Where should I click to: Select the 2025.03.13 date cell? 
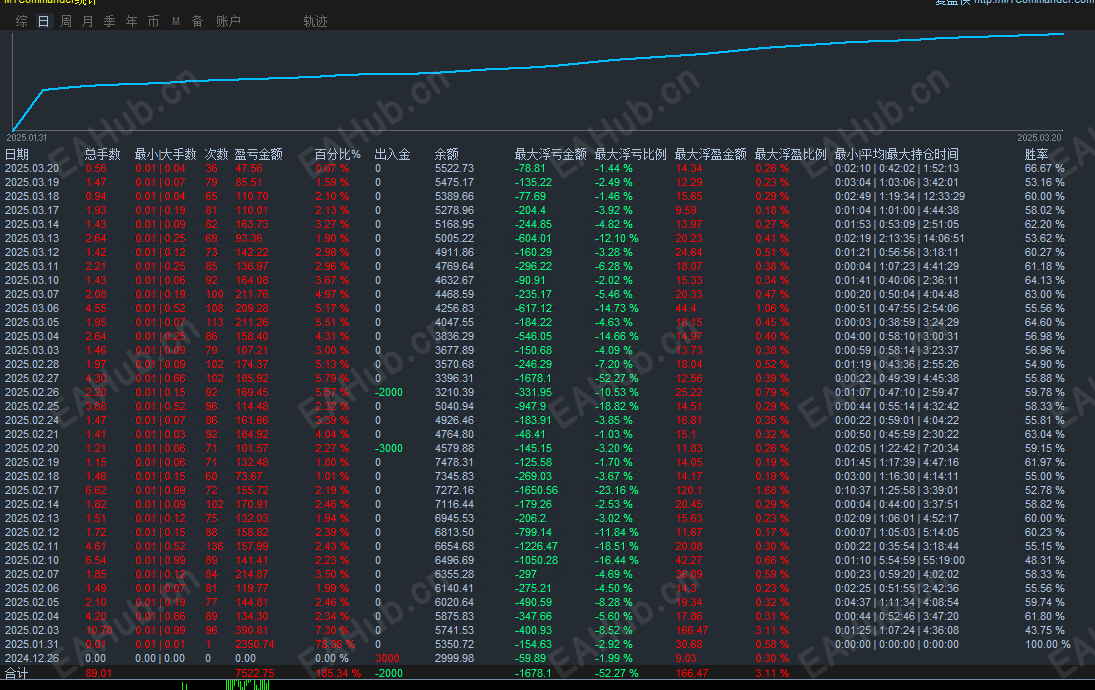coord(32,238)
